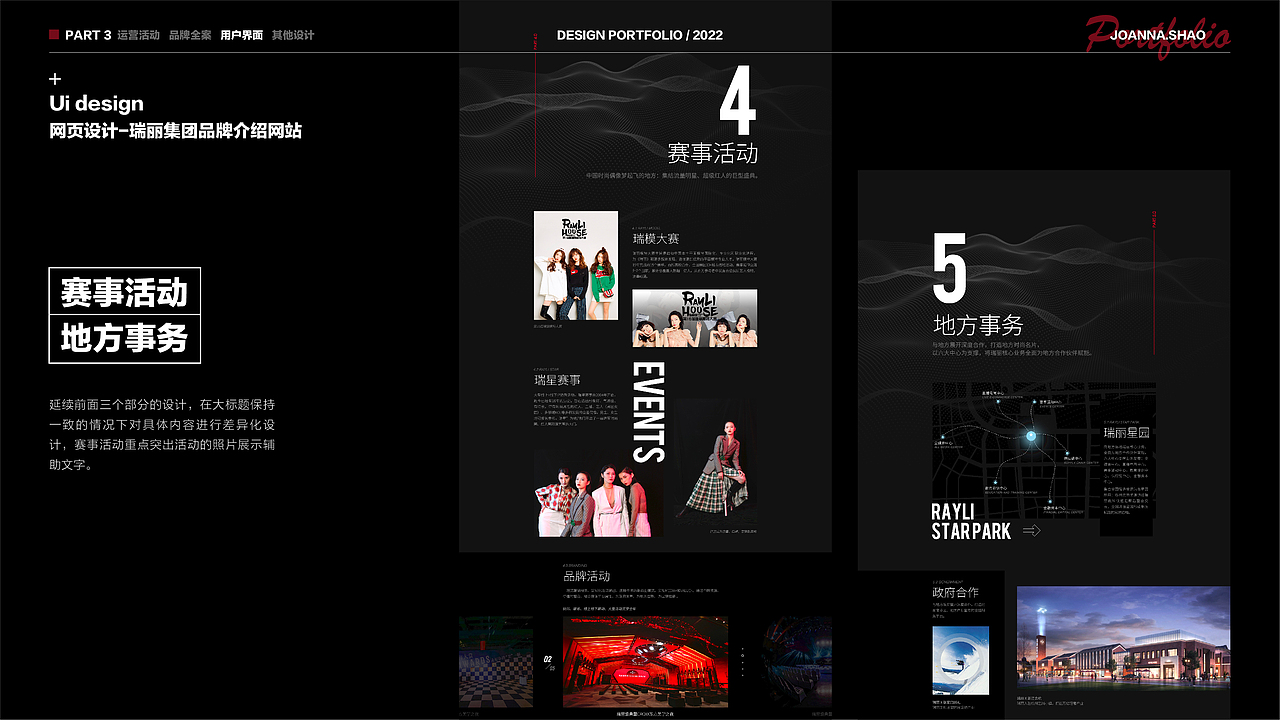
Task: Click 网页设计-瑞丽集团品牌介绍网站 subtitle
Action: pos(175,131)
